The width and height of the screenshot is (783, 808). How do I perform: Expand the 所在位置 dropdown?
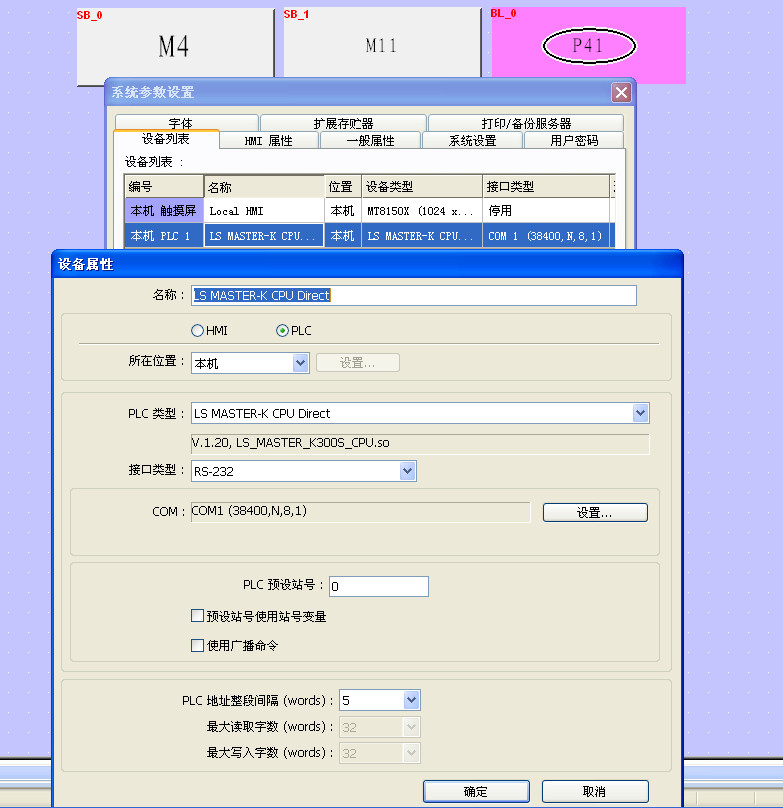point(300,364)
